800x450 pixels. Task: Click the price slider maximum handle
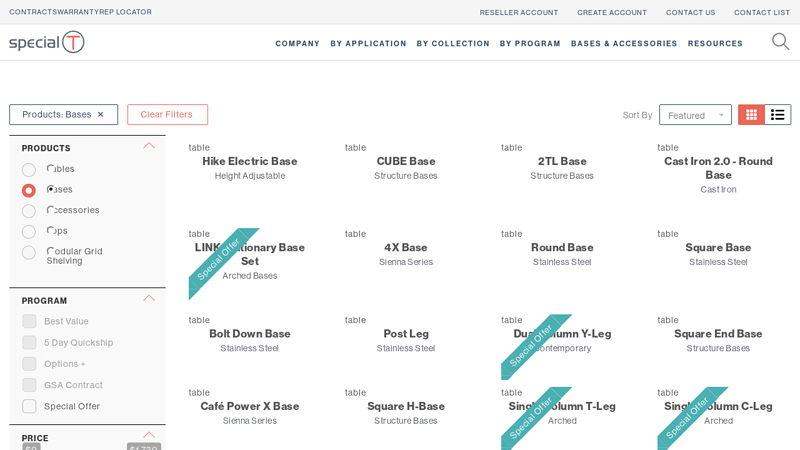[144, 447]
